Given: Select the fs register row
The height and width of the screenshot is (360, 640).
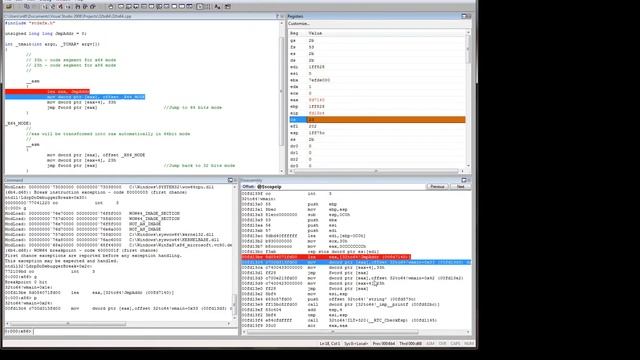Looking at the screenshot, I should pos(377,47).
